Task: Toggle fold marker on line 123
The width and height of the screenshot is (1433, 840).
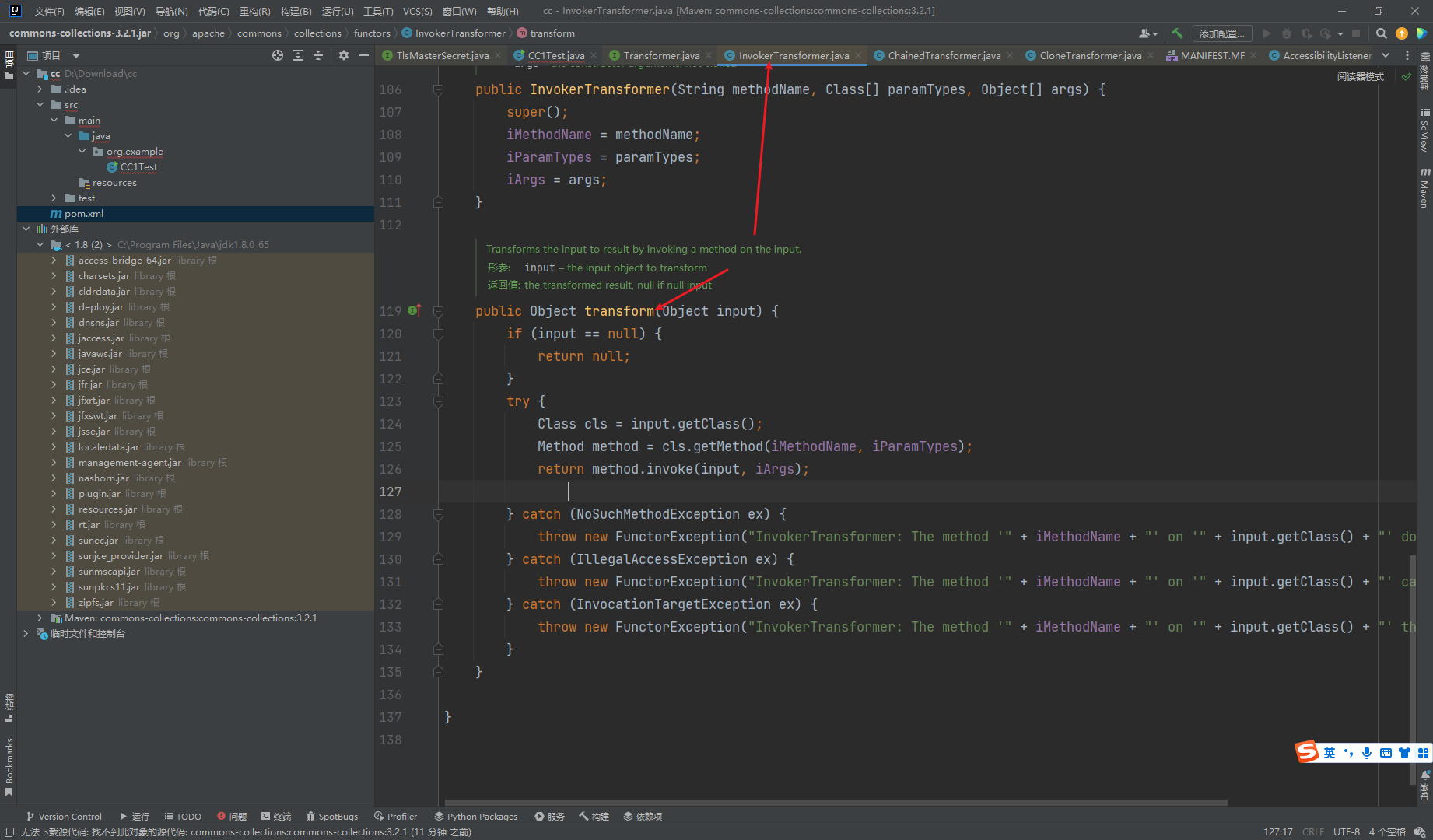Action: click(438, 401)
